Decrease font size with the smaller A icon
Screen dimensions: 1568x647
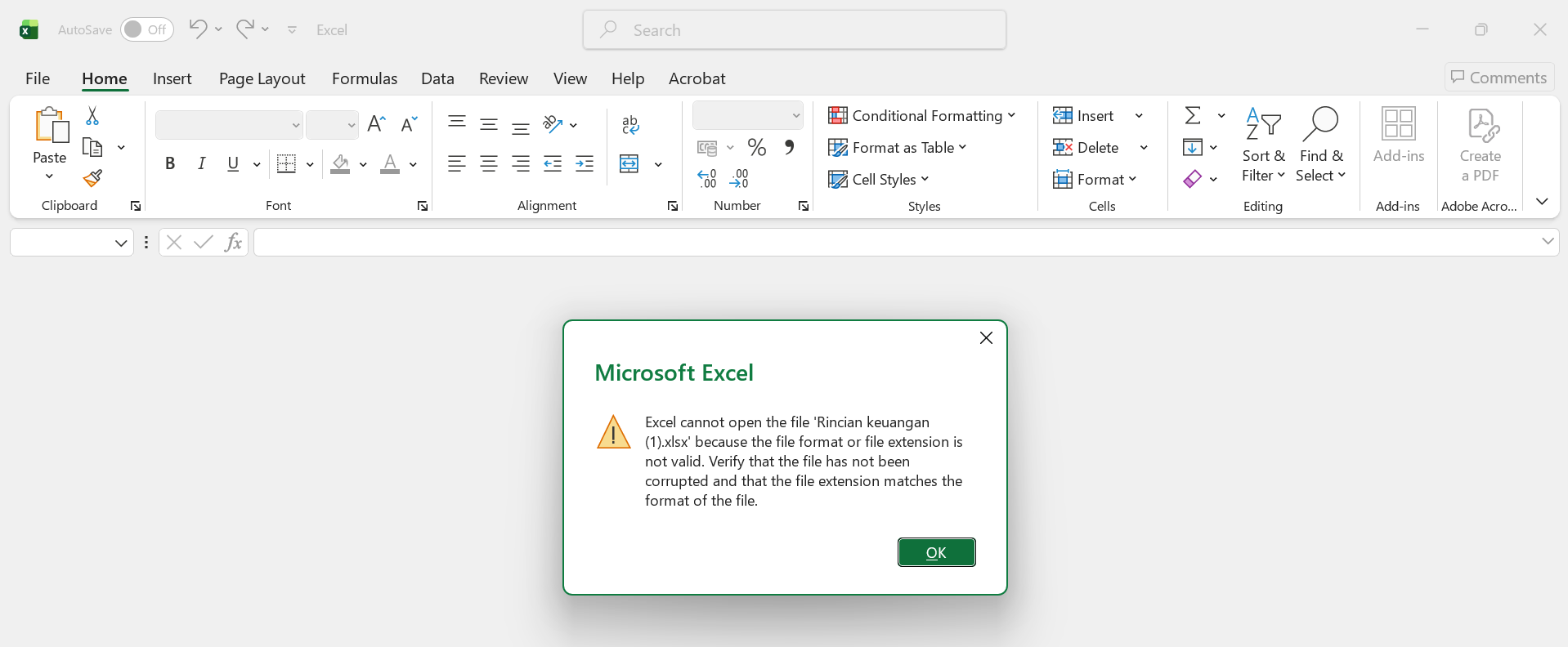point(409,124)
